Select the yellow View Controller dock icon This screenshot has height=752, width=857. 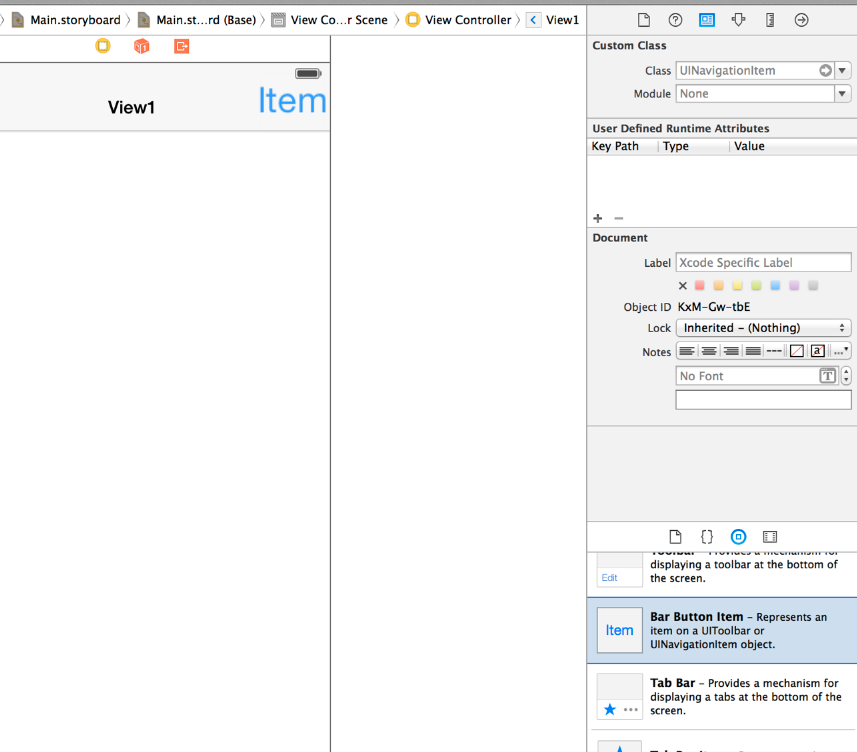click(103, 46)
